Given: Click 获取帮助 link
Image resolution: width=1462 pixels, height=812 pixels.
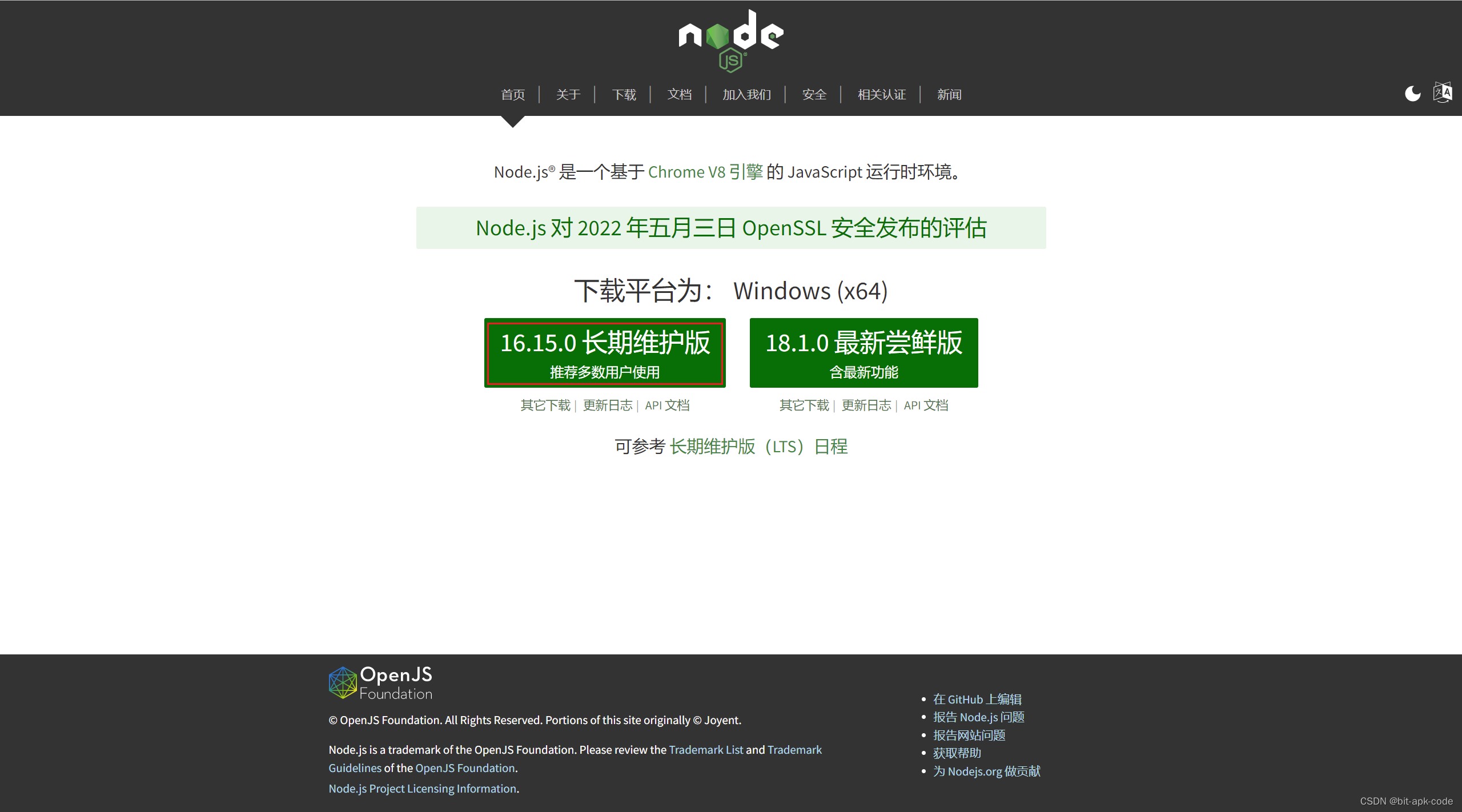Looking at the screenshot, I should (x=957, y=753).
